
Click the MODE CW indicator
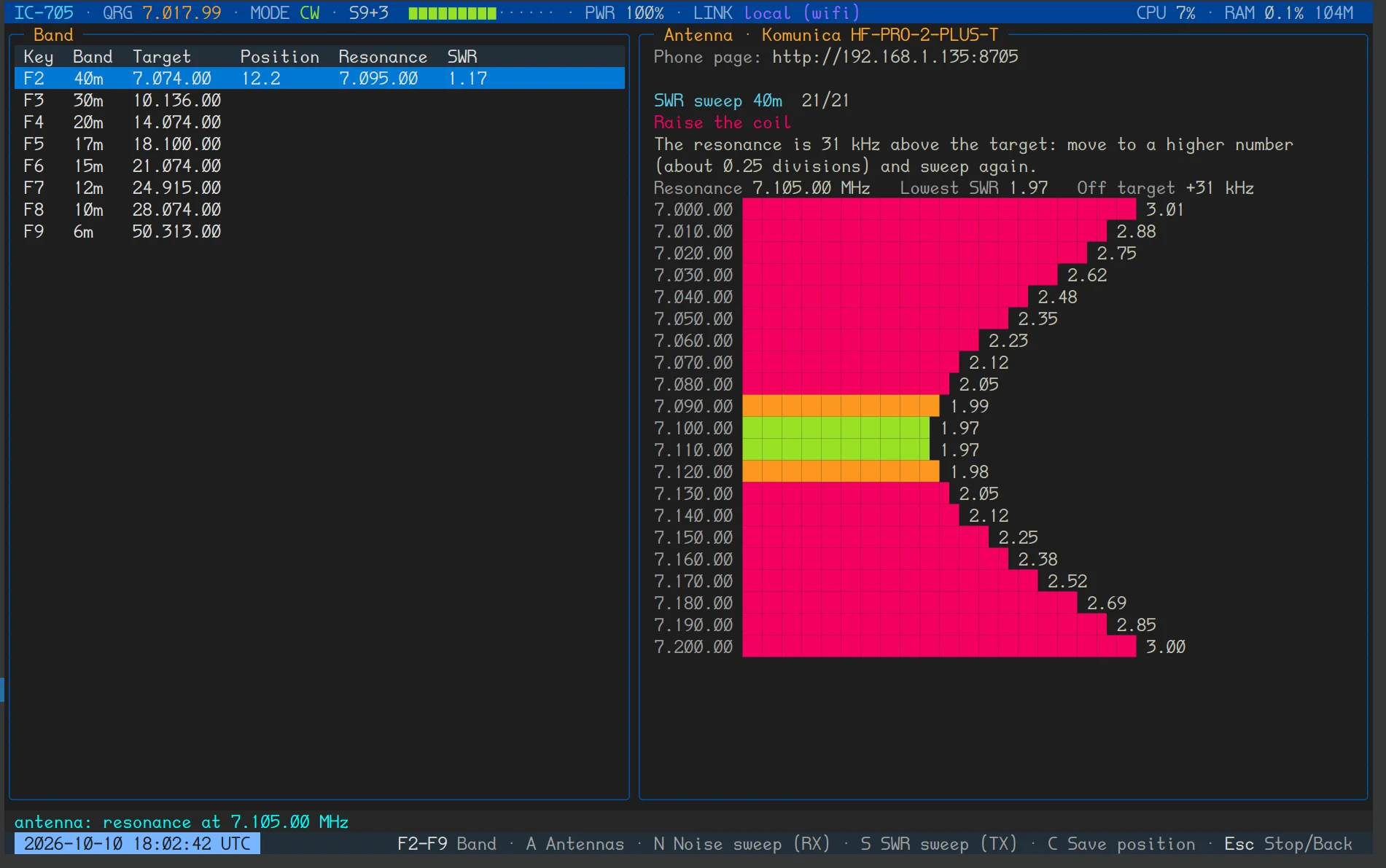click(285, 13)
